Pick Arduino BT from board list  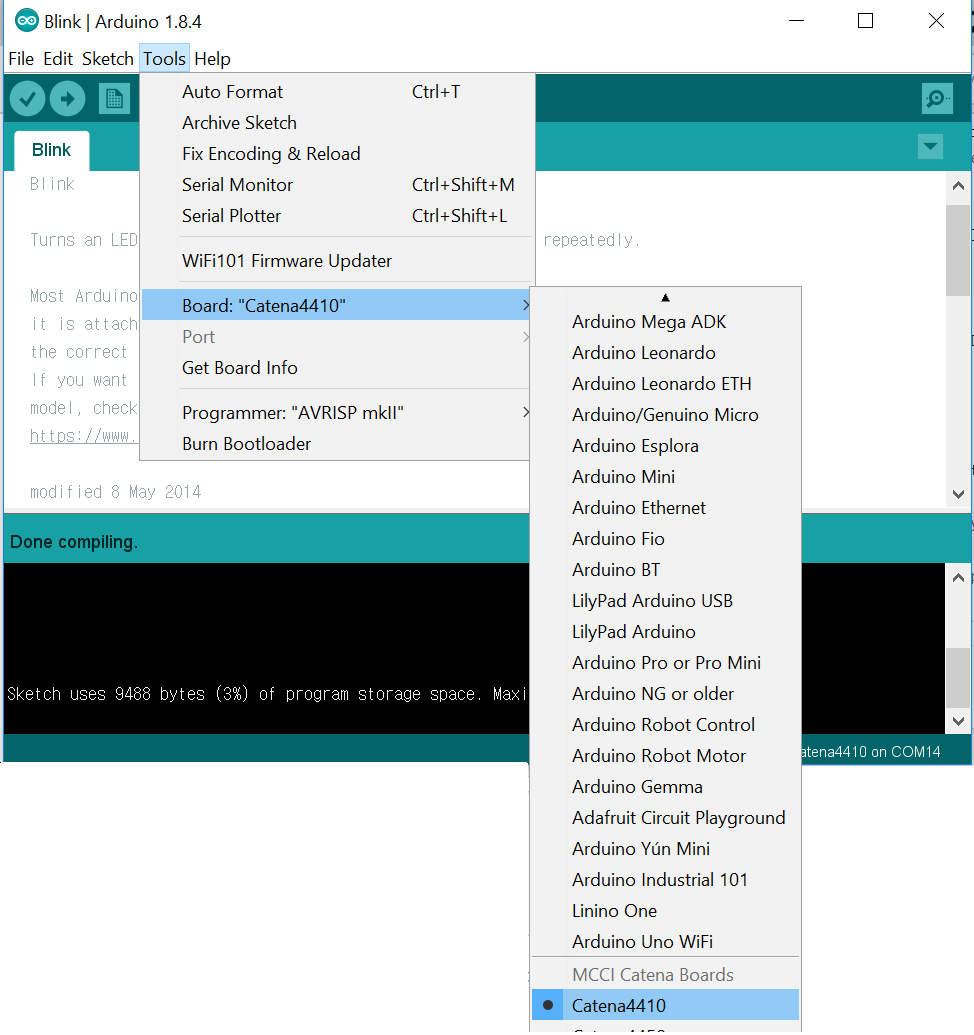tap(665, 570)
